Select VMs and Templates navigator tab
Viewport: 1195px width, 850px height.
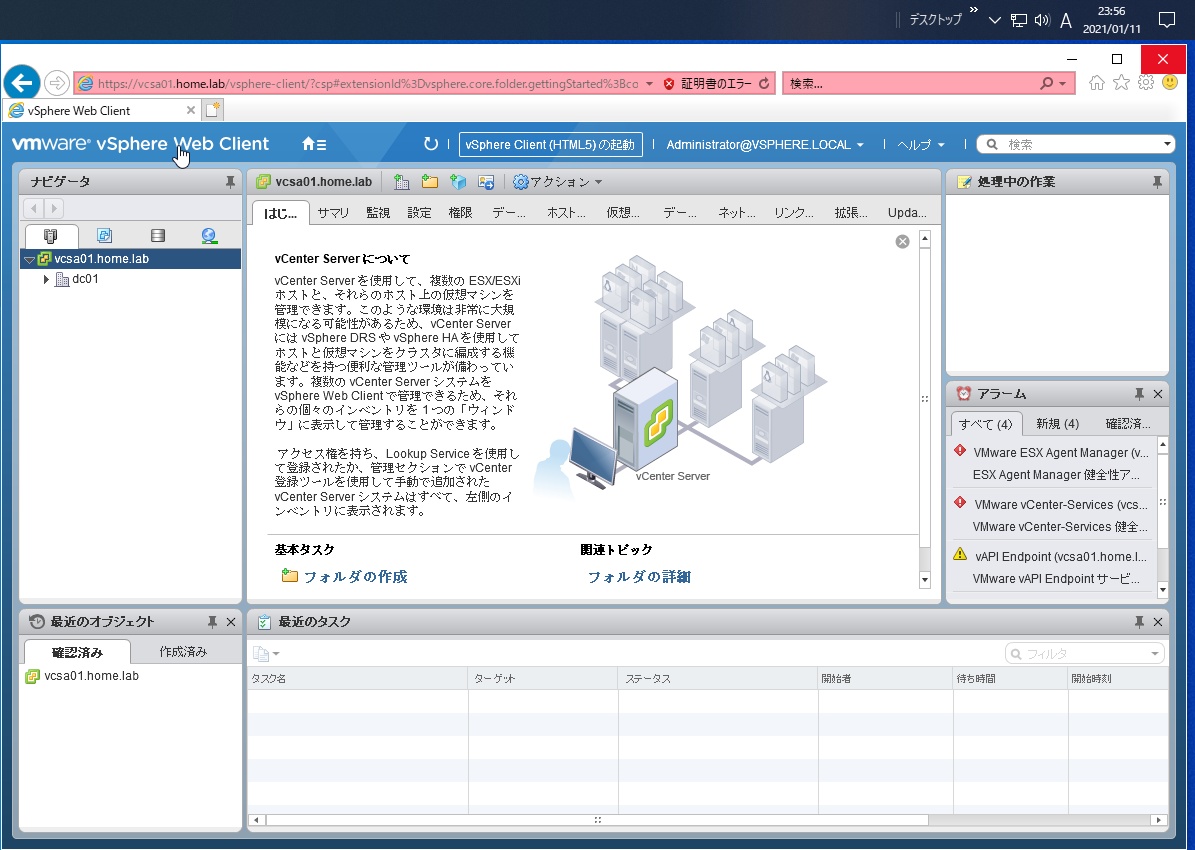click(104, 236)
